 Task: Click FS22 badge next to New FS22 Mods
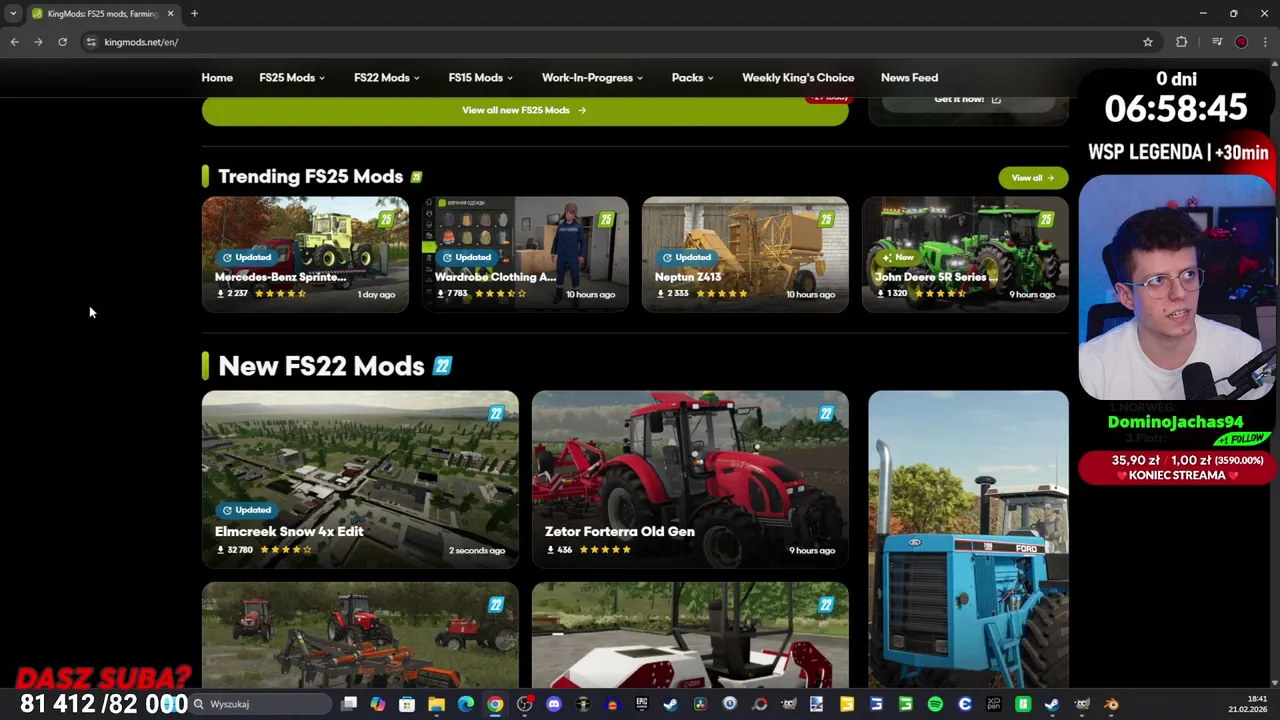(x=442, y=366)
